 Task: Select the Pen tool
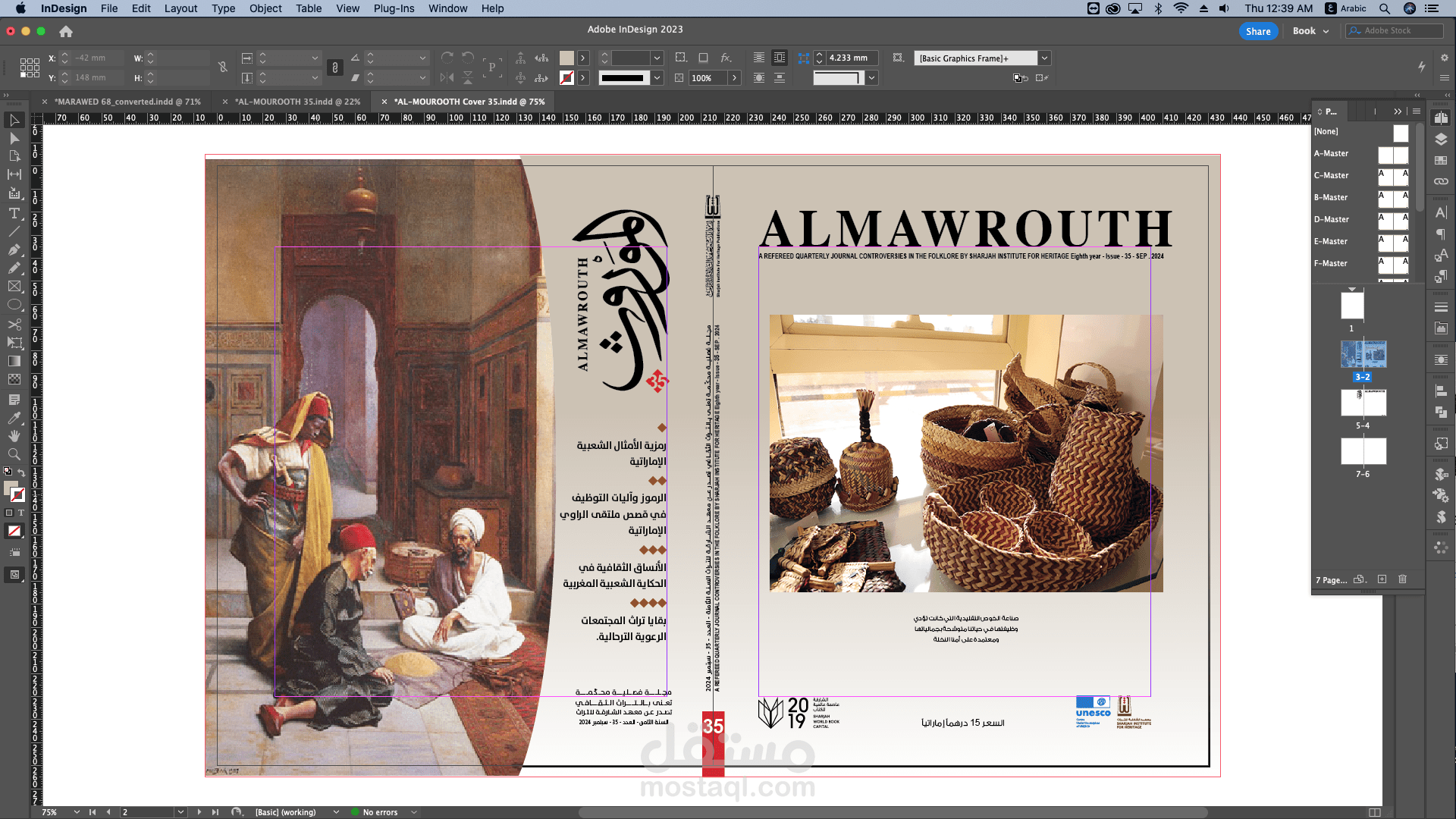[14, 249]
